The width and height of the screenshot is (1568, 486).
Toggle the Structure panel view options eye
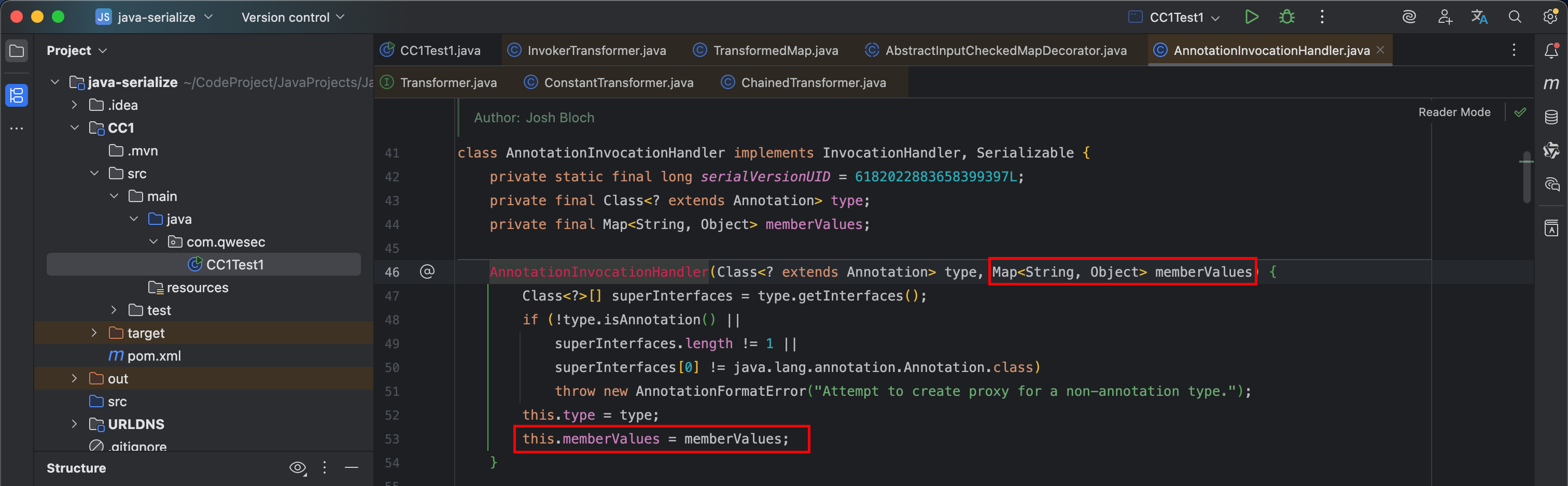pos(297,467)
